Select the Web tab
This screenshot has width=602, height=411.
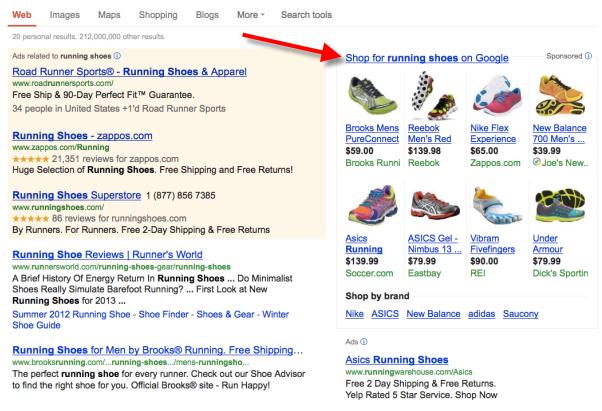[x=22, y=15]
